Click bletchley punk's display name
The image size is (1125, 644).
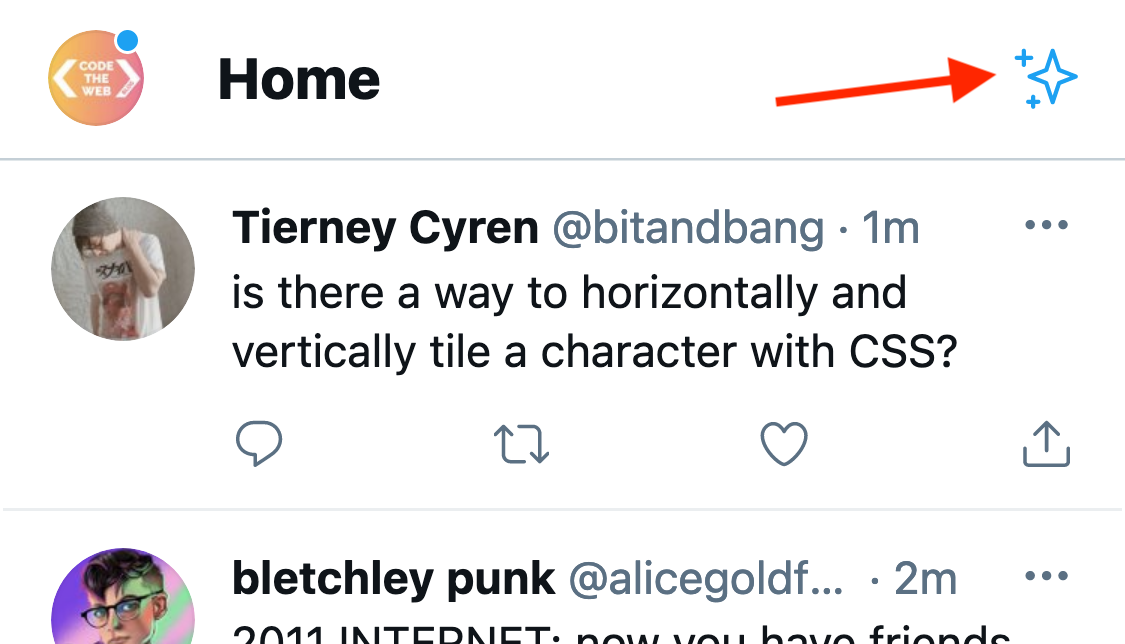click(393, 578)
